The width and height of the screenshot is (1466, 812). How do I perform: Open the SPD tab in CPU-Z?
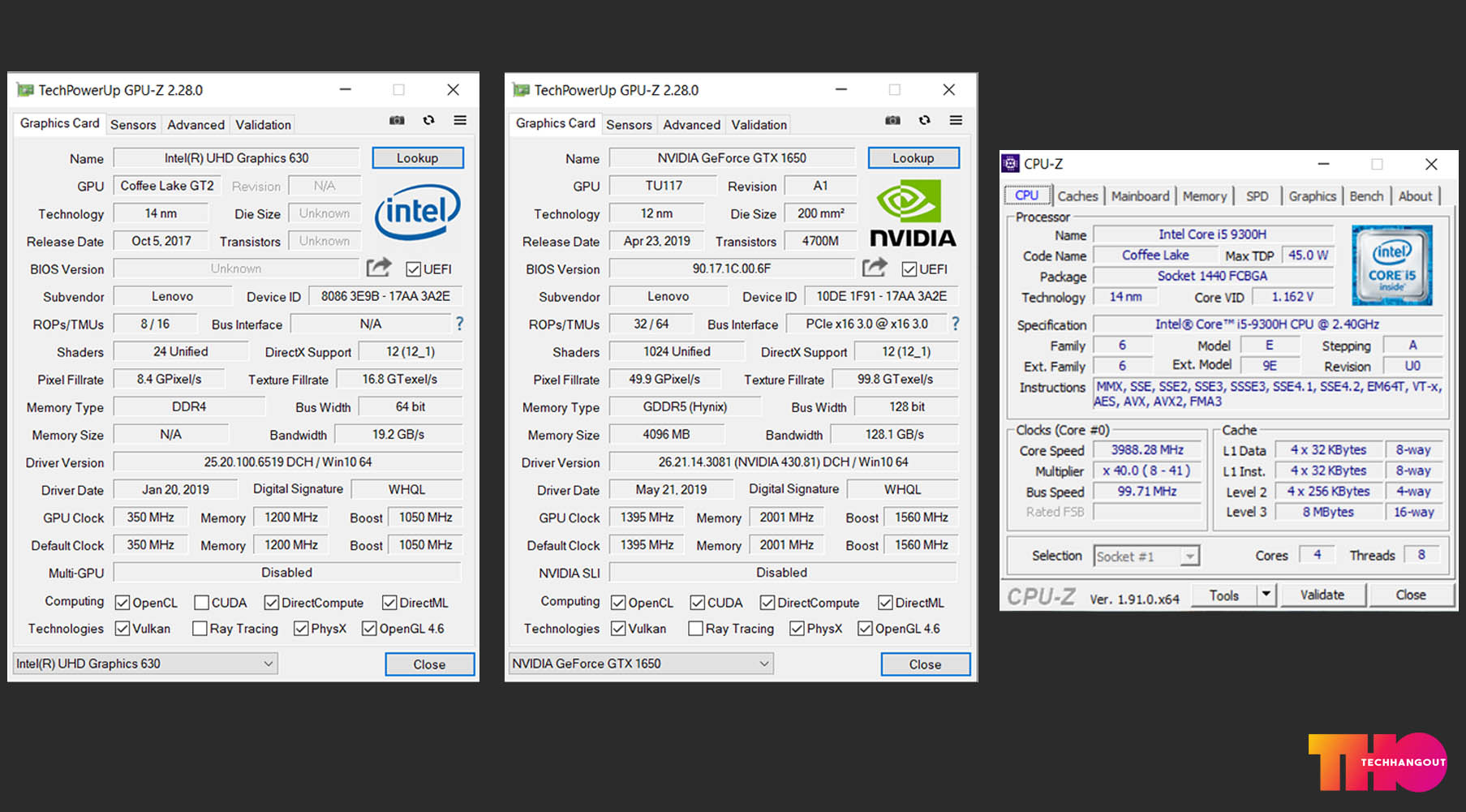point(1257,196)
